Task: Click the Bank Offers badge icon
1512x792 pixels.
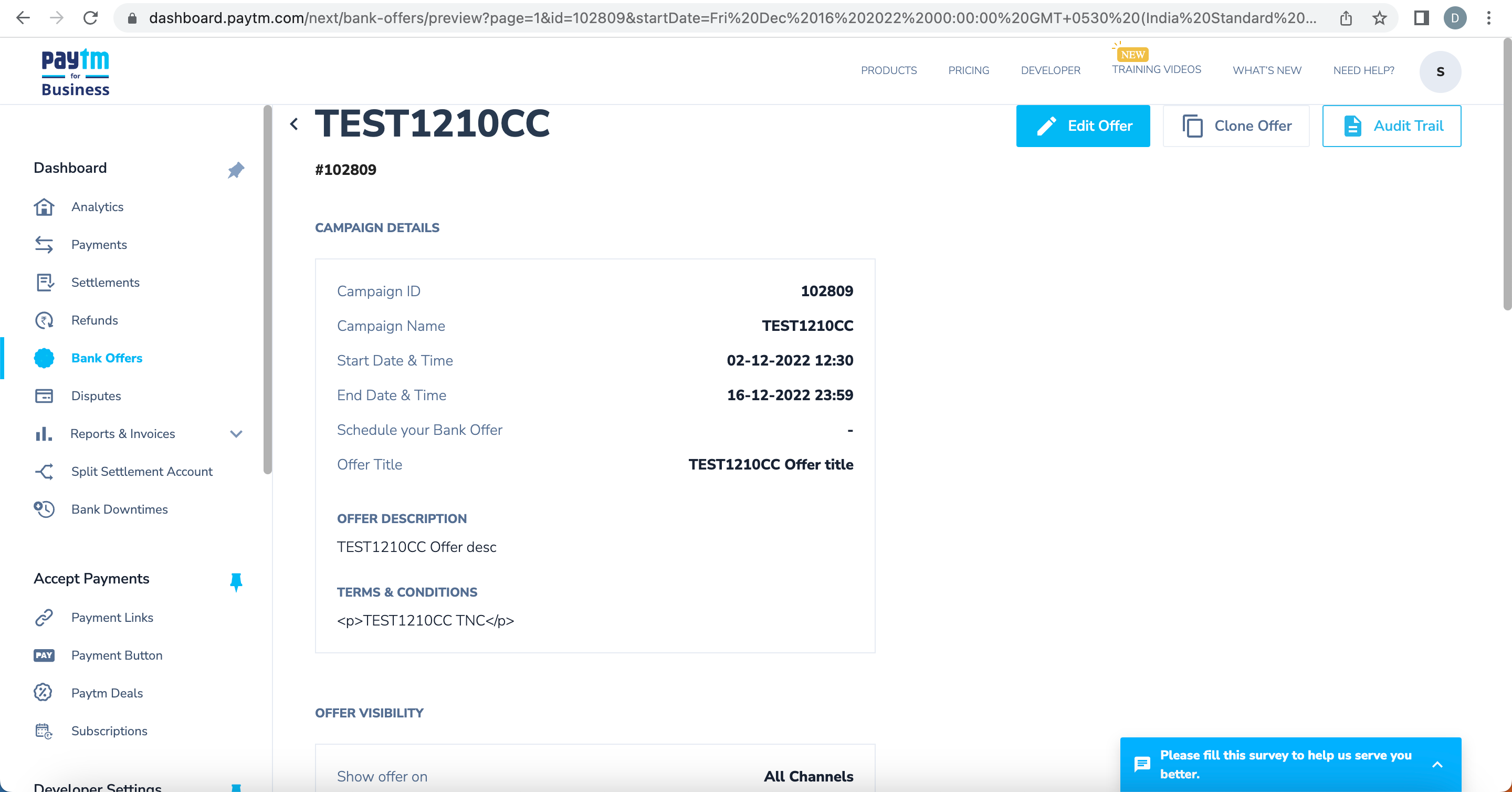Action: (x=44, y=358)
